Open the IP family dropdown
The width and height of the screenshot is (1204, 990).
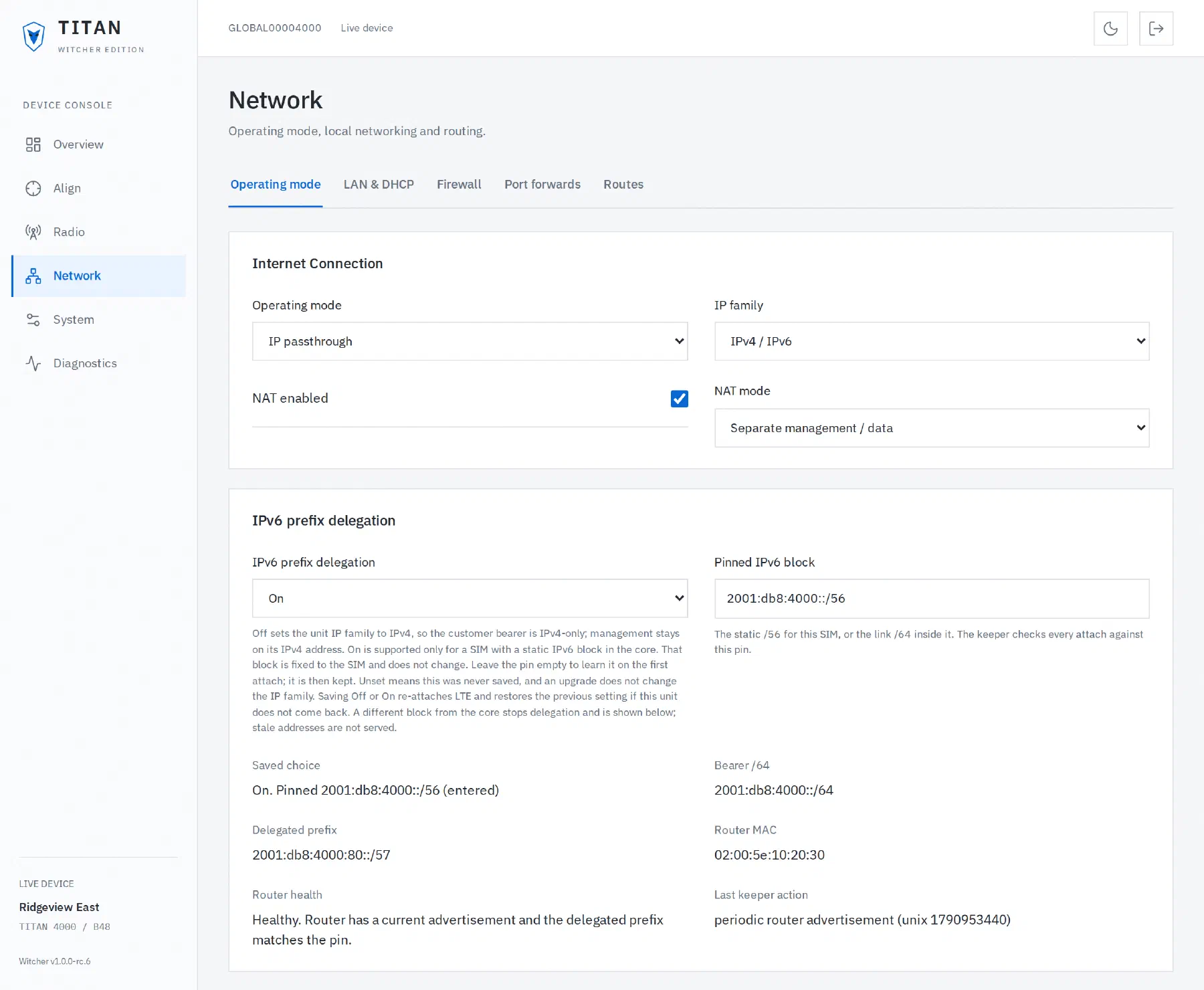932,341
